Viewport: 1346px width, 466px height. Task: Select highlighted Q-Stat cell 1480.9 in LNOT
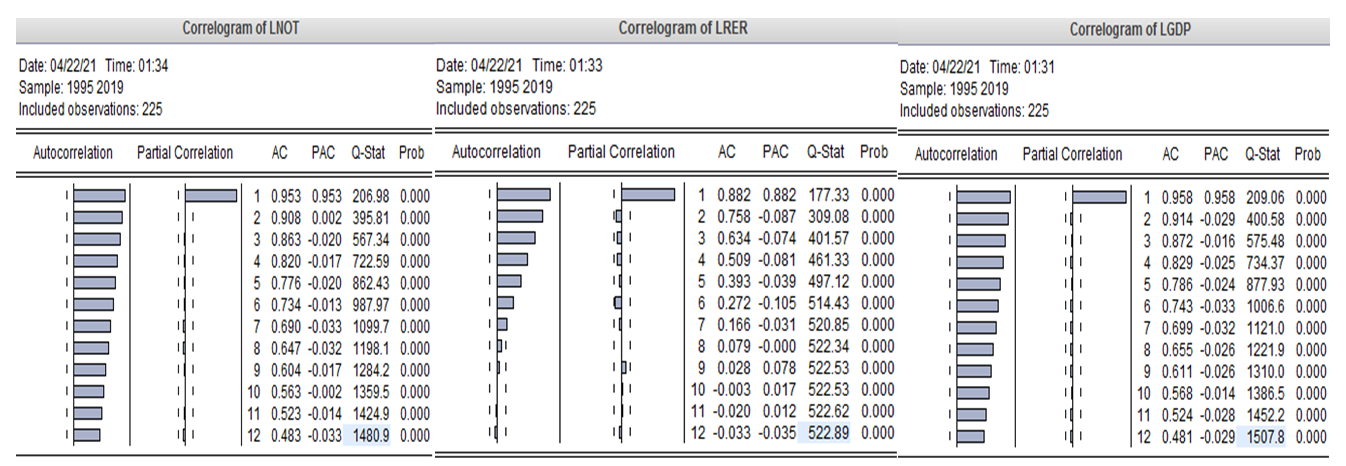(368, 435)
